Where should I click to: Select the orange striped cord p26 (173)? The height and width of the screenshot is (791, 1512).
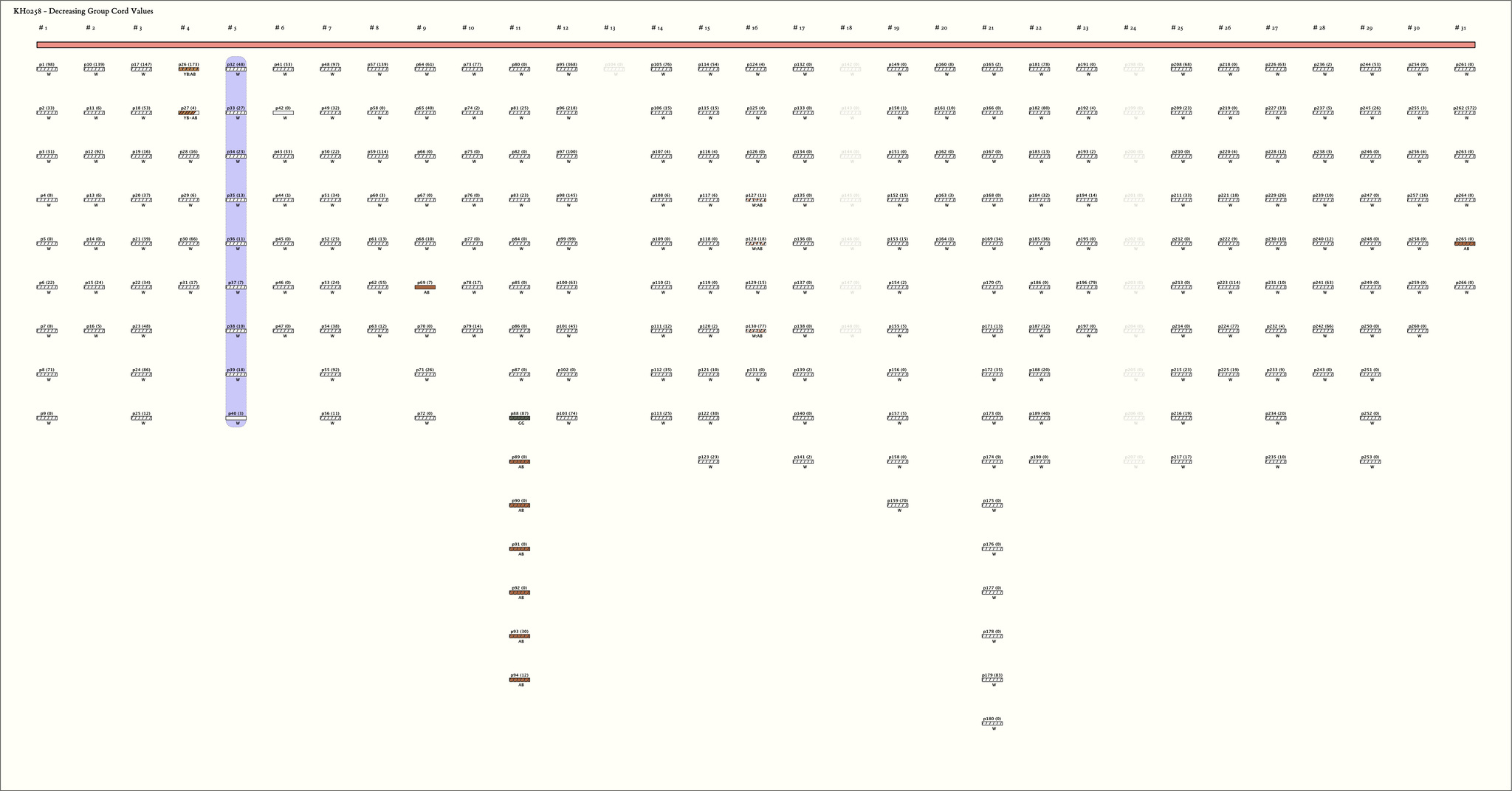click(x=190, y=69)
